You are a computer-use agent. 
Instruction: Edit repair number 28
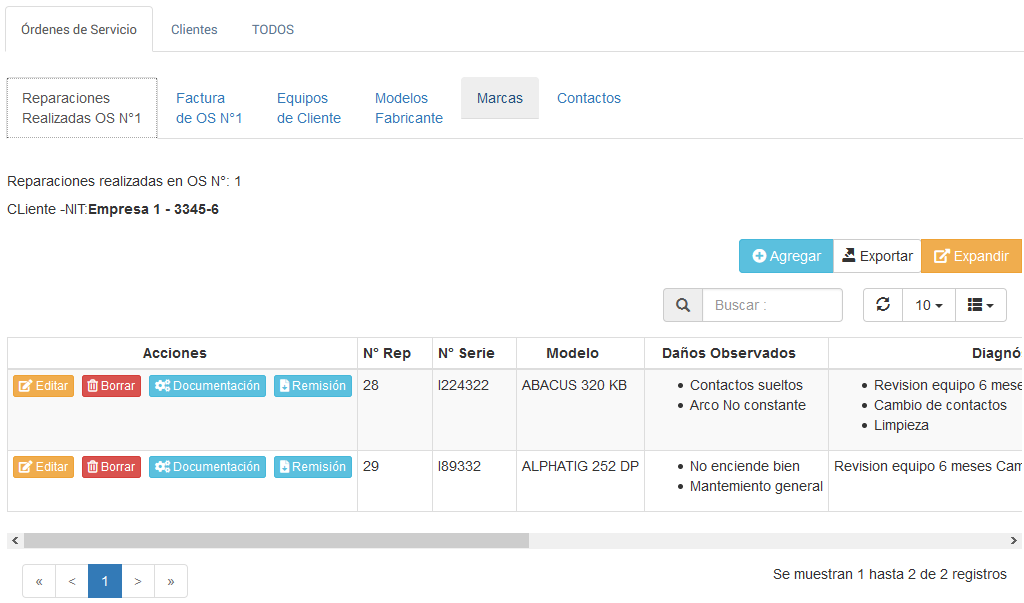pos(43,386)
